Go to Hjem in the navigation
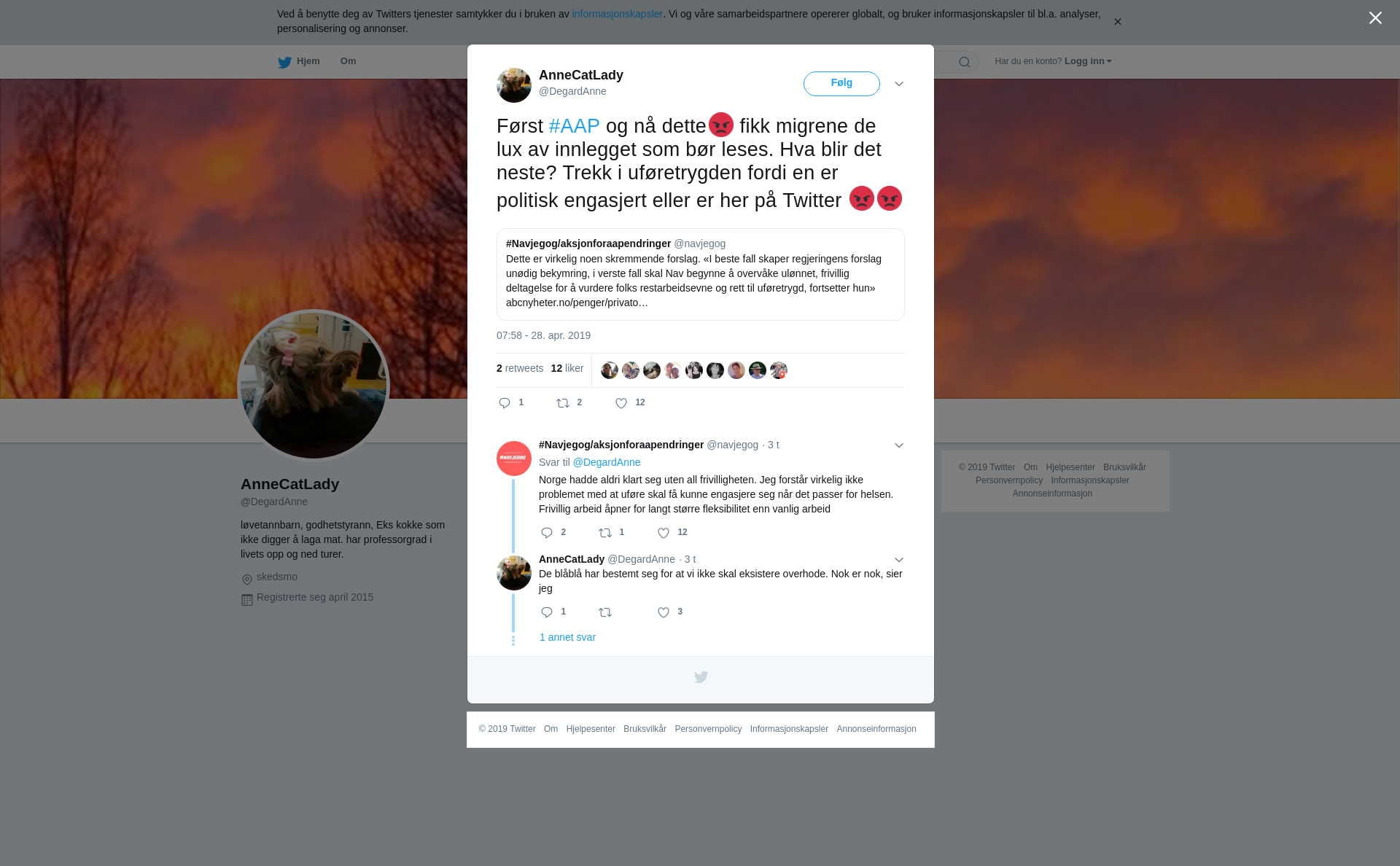Viewport: 1400px width, 866px height. tap(299, 62)
